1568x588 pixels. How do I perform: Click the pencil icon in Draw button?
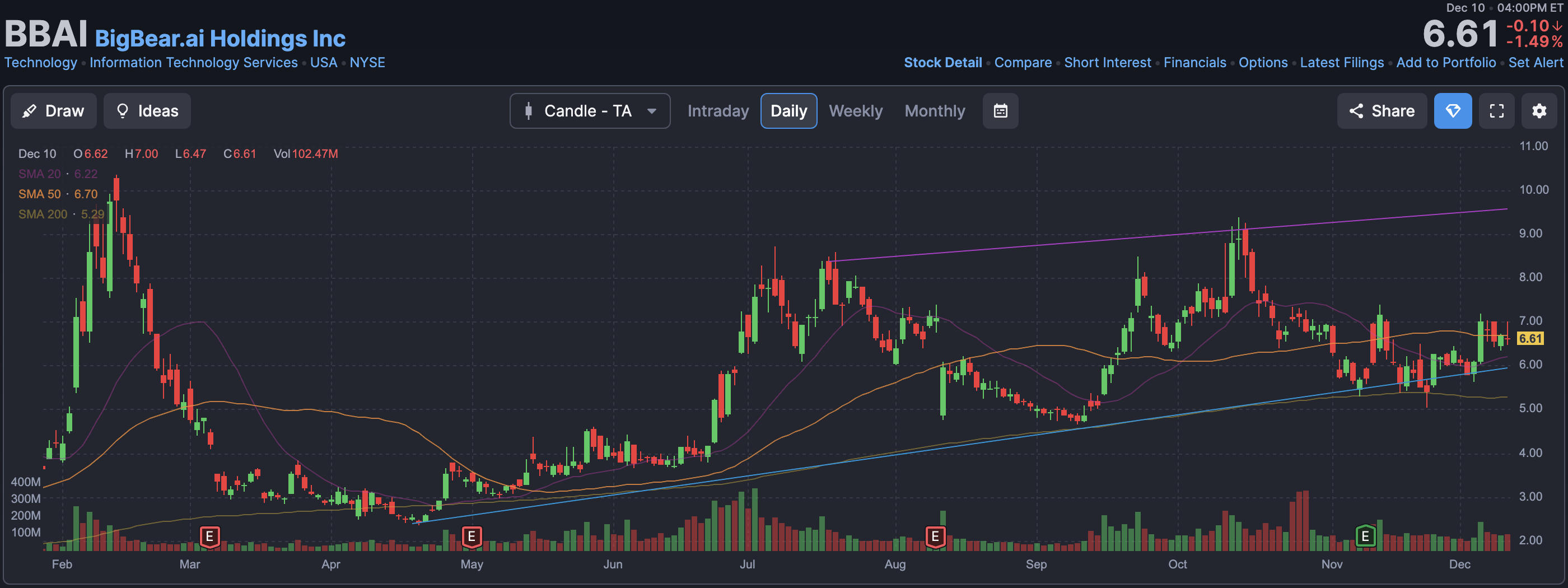coord(29,111)
